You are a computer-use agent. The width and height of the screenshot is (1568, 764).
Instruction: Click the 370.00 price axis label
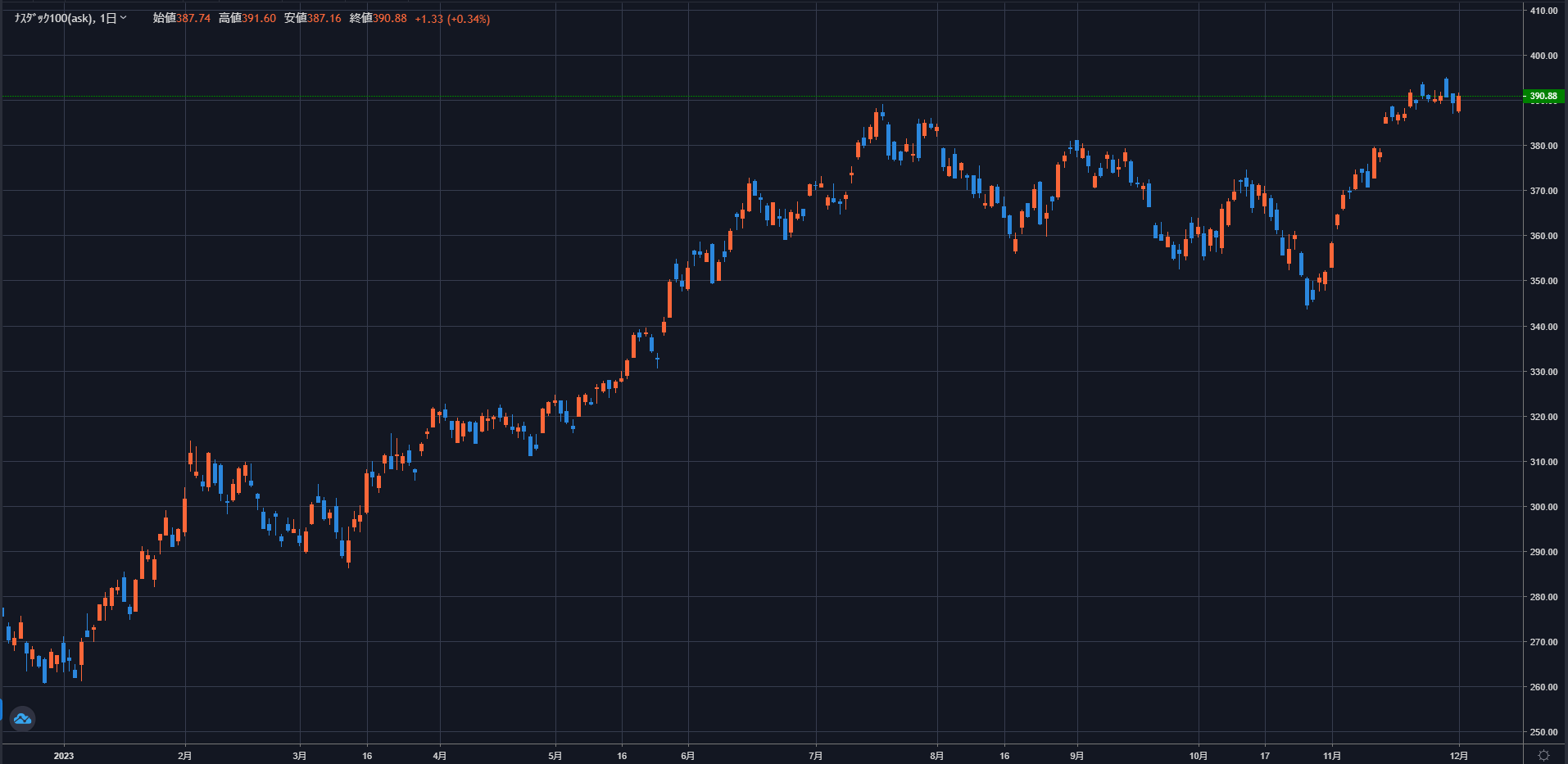(1543, 191)
